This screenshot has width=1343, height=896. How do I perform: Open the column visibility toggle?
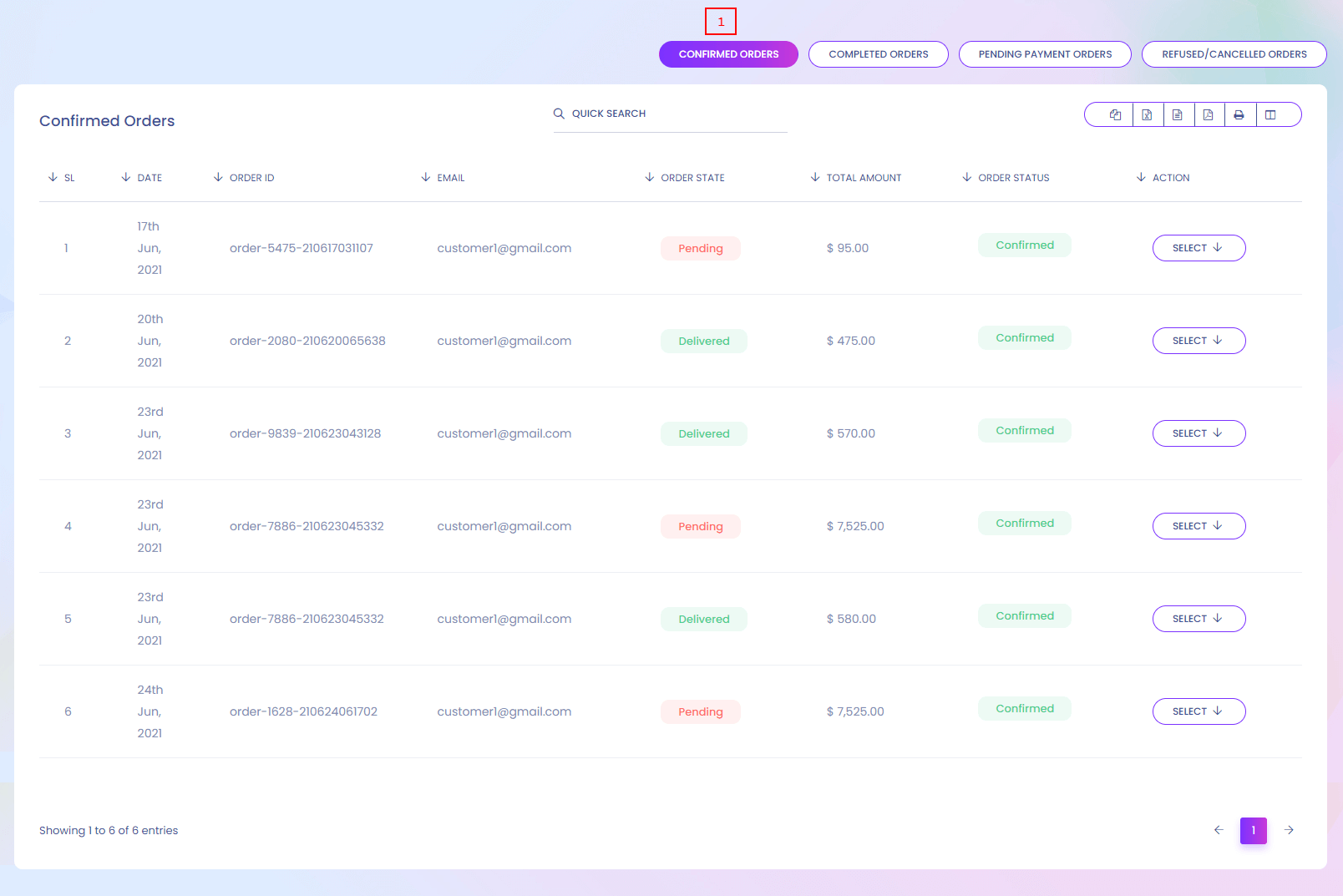(x=1270, y=115)
